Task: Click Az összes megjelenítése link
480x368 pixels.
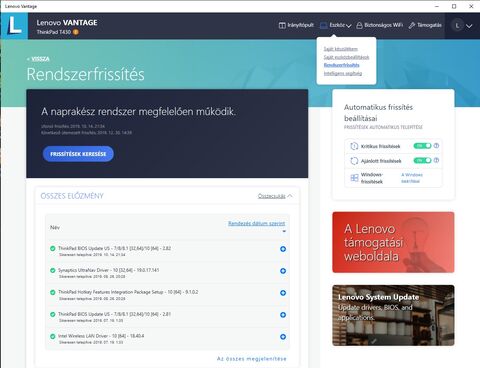Action: [x=252, y=359]
